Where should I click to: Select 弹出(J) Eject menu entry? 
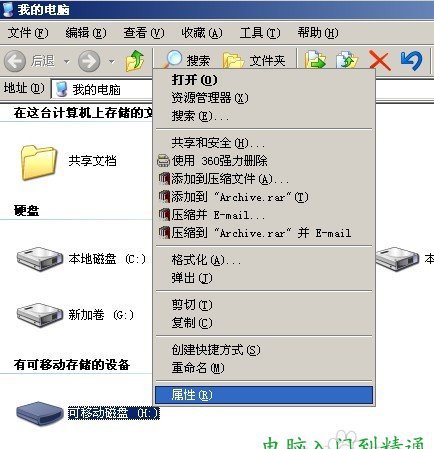pyautogui.click(x=264, y=278)
